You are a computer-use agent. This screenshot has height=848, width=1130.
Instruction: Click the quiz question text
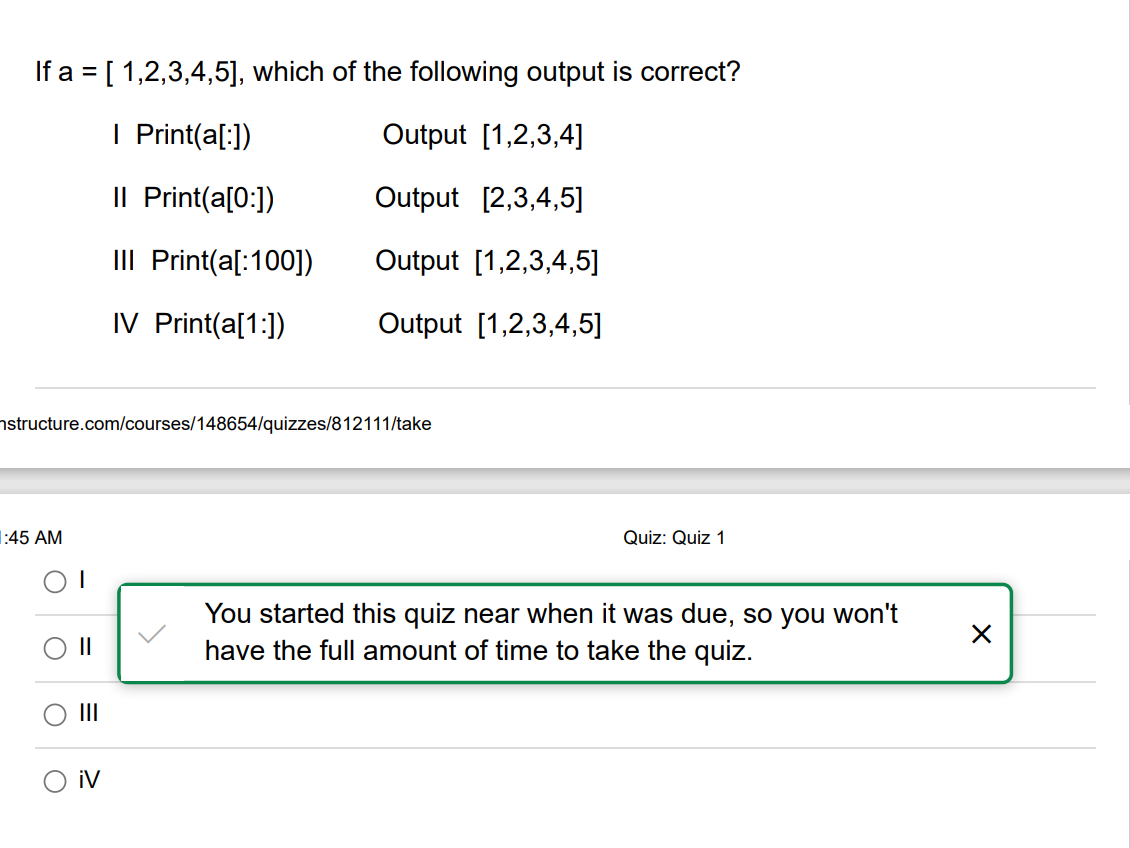click(x=388, y=71)
